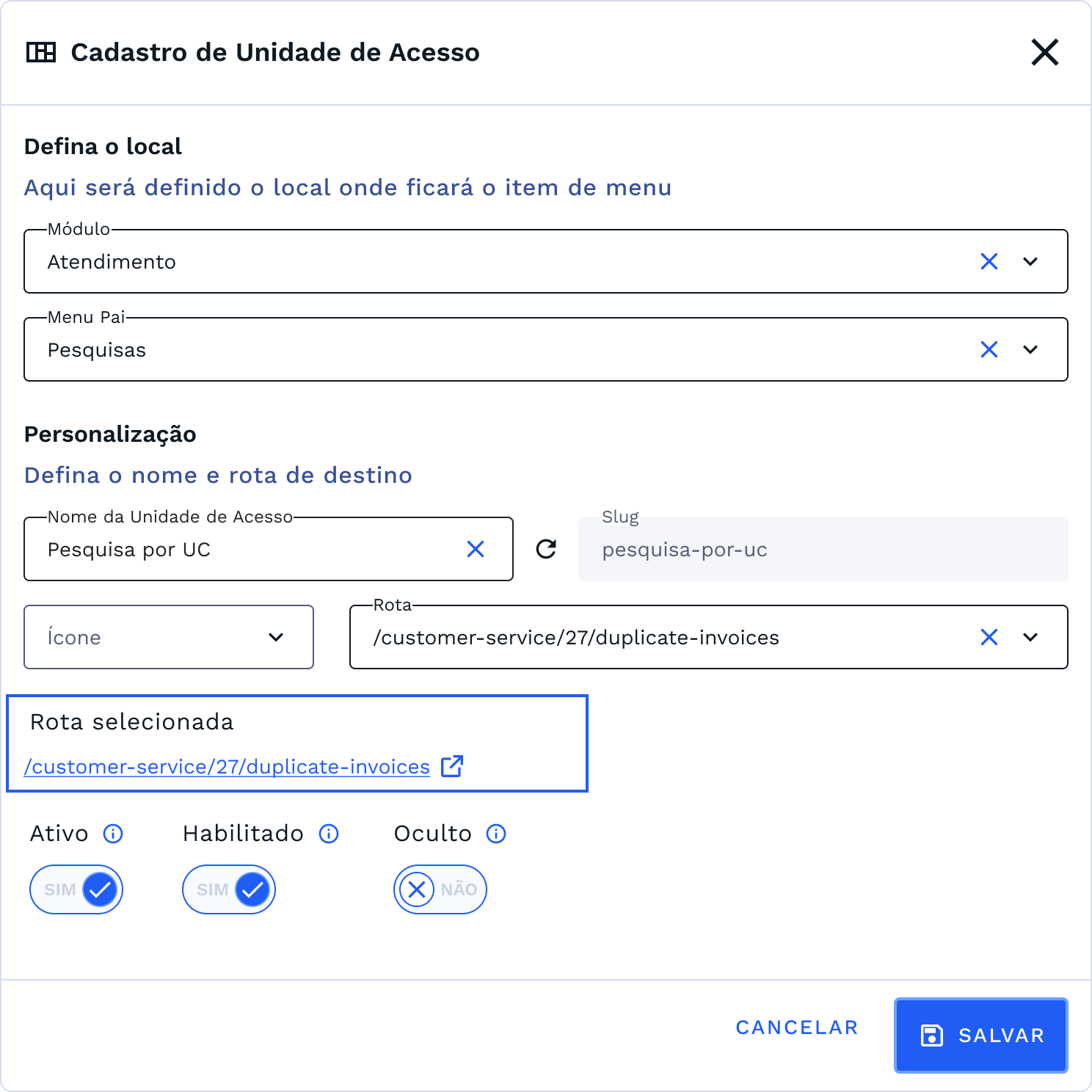Clear the Menu Pai field Pesquisas selection

tap(989, 349)
